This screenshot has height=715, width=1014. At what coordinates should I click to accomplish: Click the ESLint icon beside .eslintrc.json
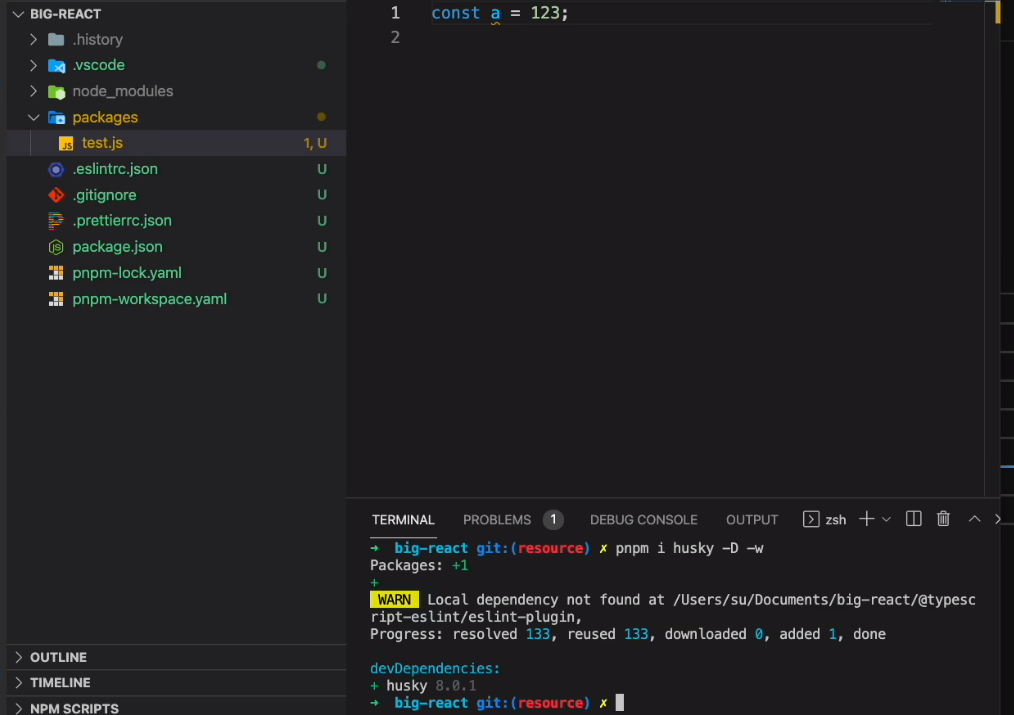click(56, 169)
